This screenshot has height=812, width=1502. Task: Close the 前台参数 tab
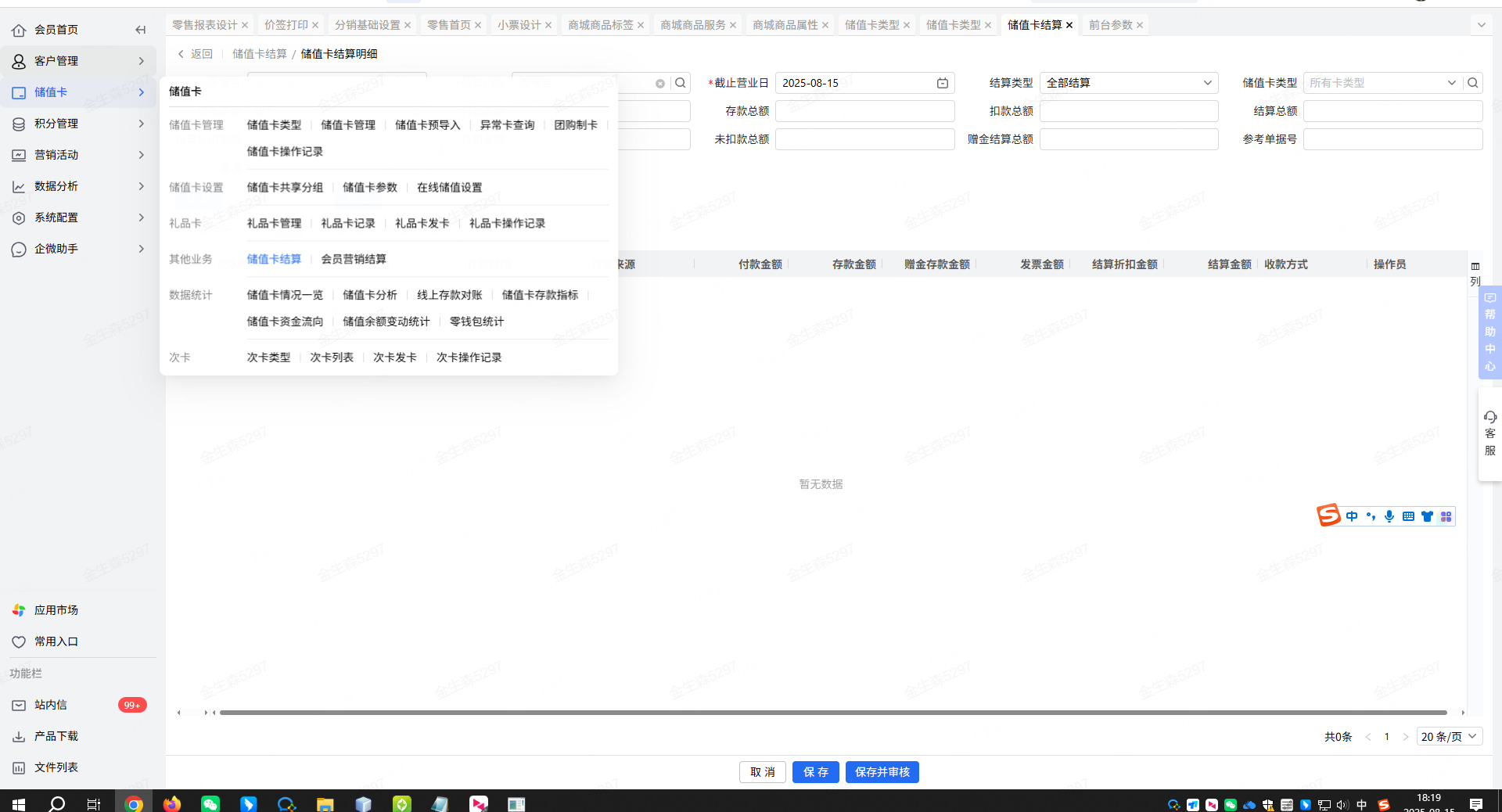tap(1140, 25)
